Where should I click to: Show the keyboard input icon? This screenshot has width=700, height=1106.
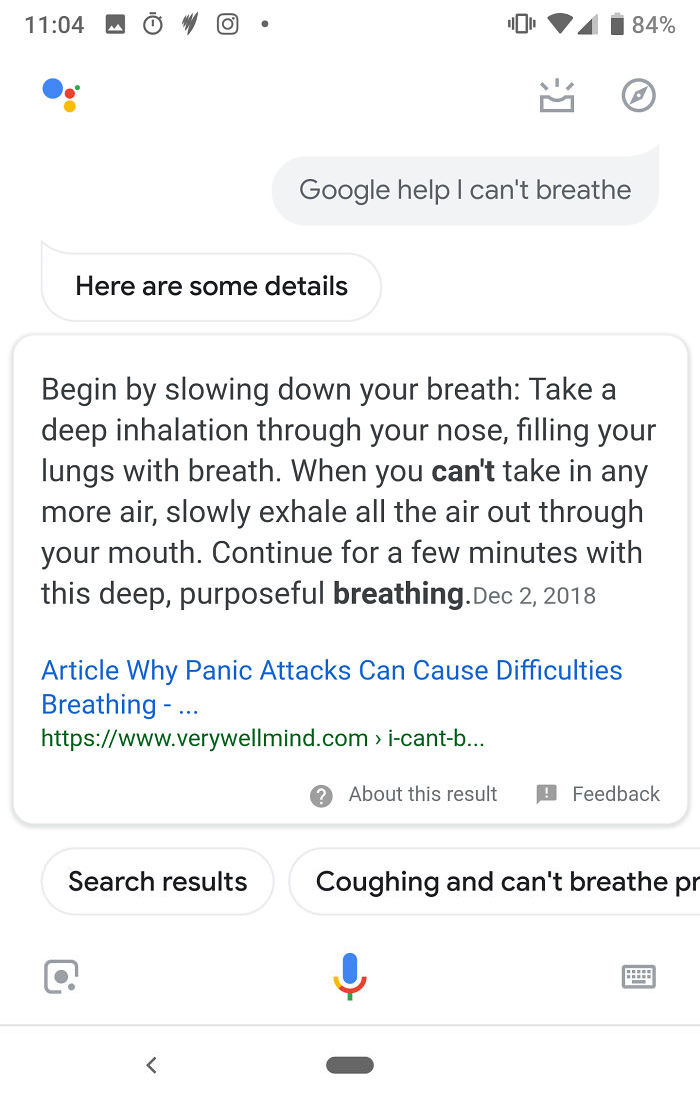(640, 975)
